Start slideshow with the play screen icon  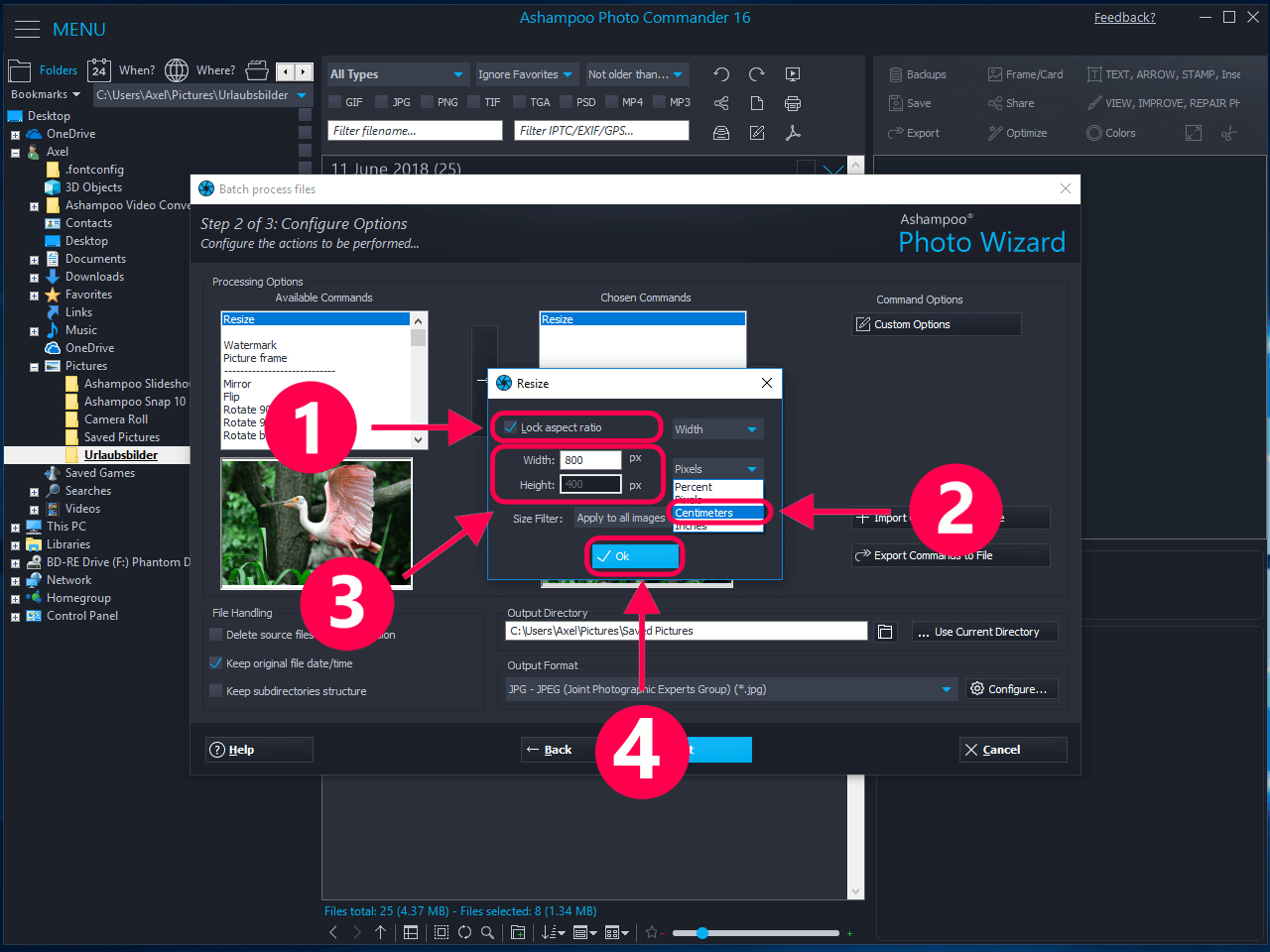pos(793,74)
